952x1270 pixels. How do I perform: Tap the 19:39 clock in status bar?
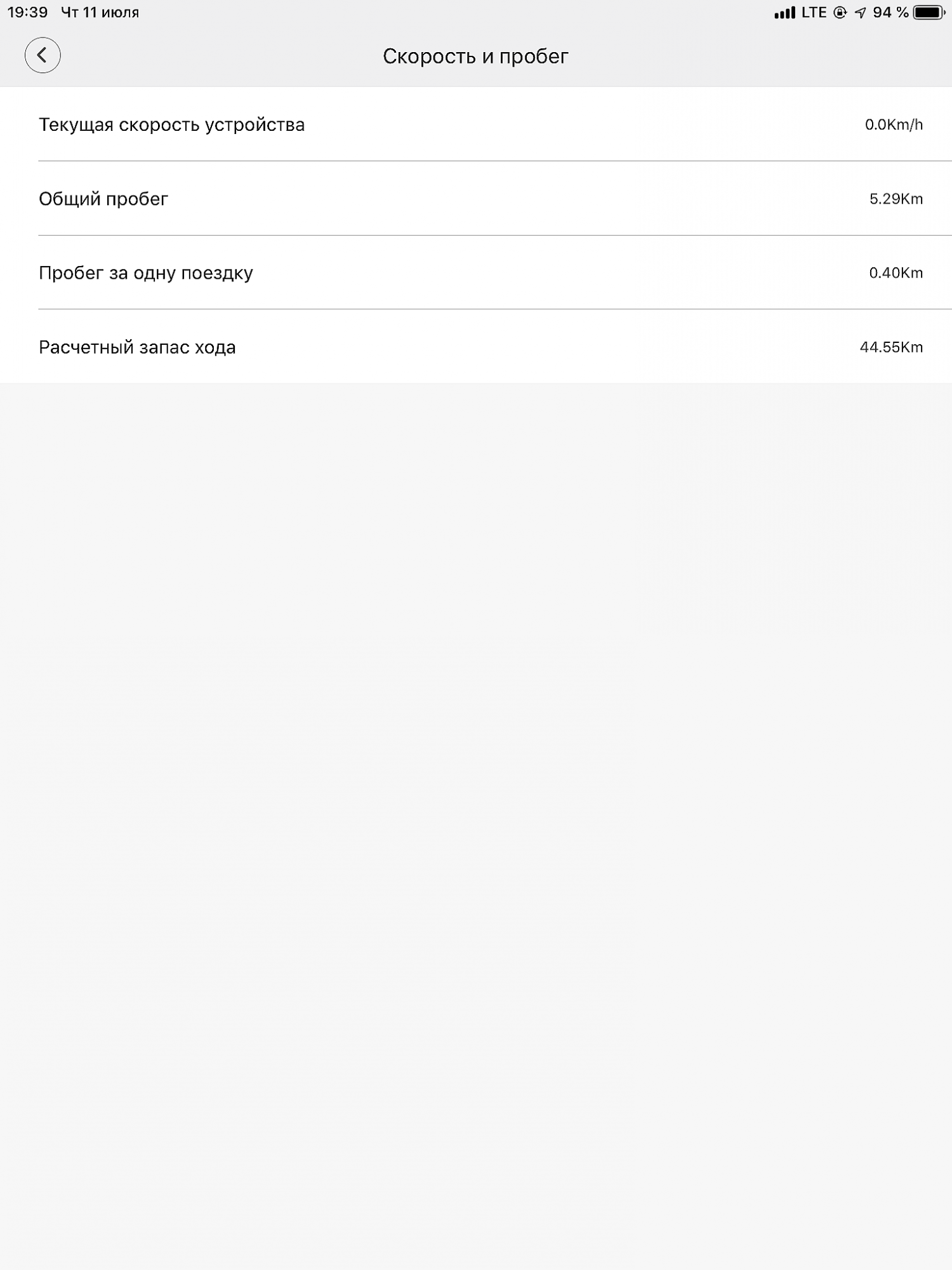click(x=28, y=13)
